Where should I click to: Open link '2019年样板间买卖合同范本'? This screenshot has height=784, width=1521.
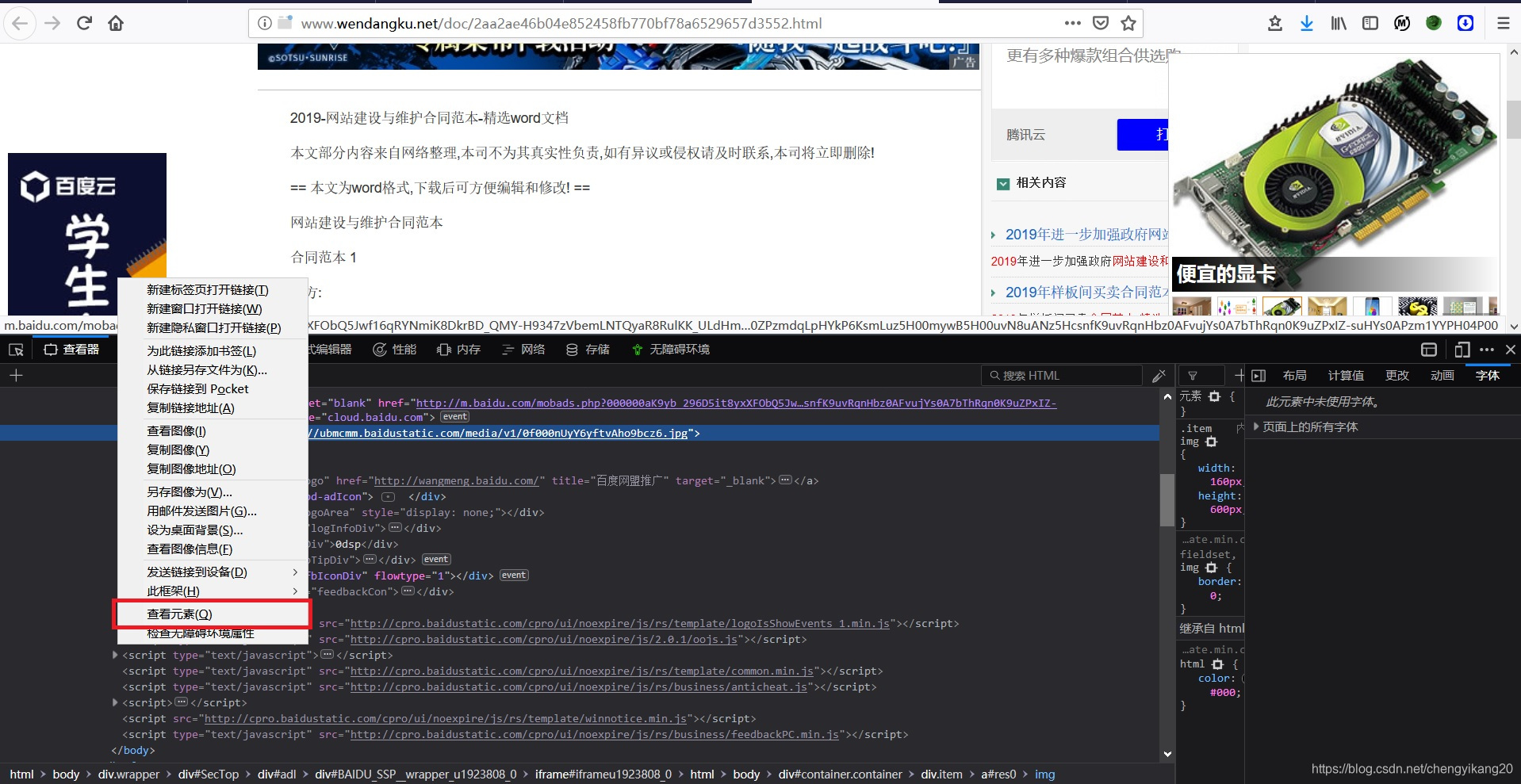click(x=1086, y=293)
